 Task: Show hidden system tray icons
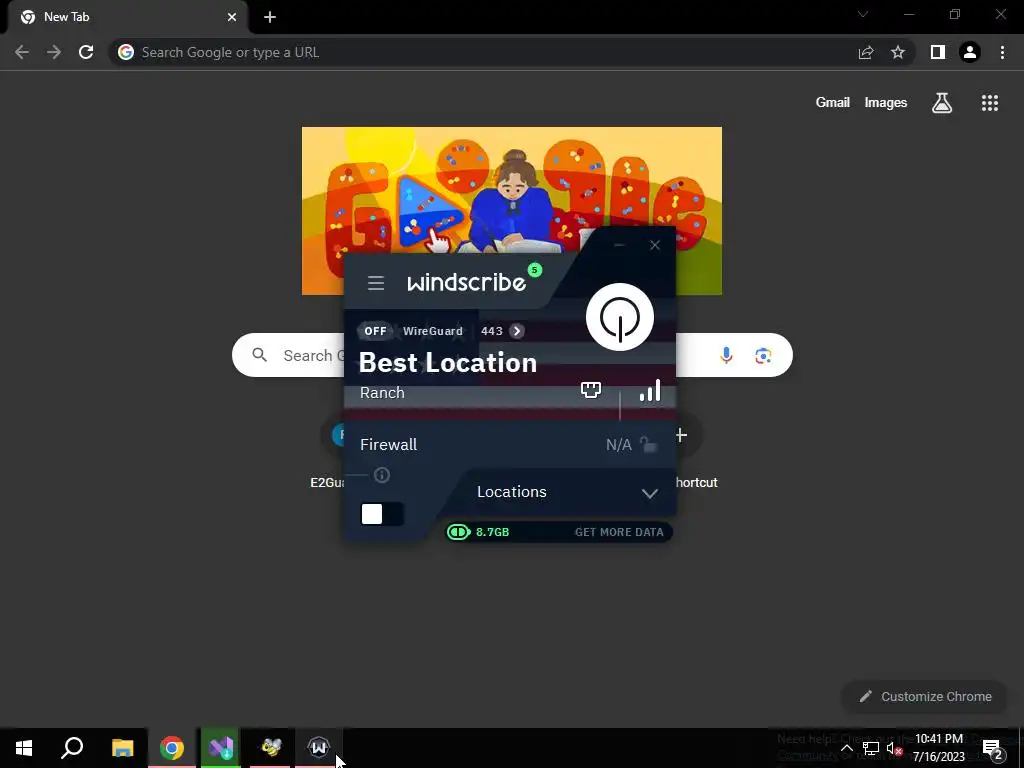846,748
